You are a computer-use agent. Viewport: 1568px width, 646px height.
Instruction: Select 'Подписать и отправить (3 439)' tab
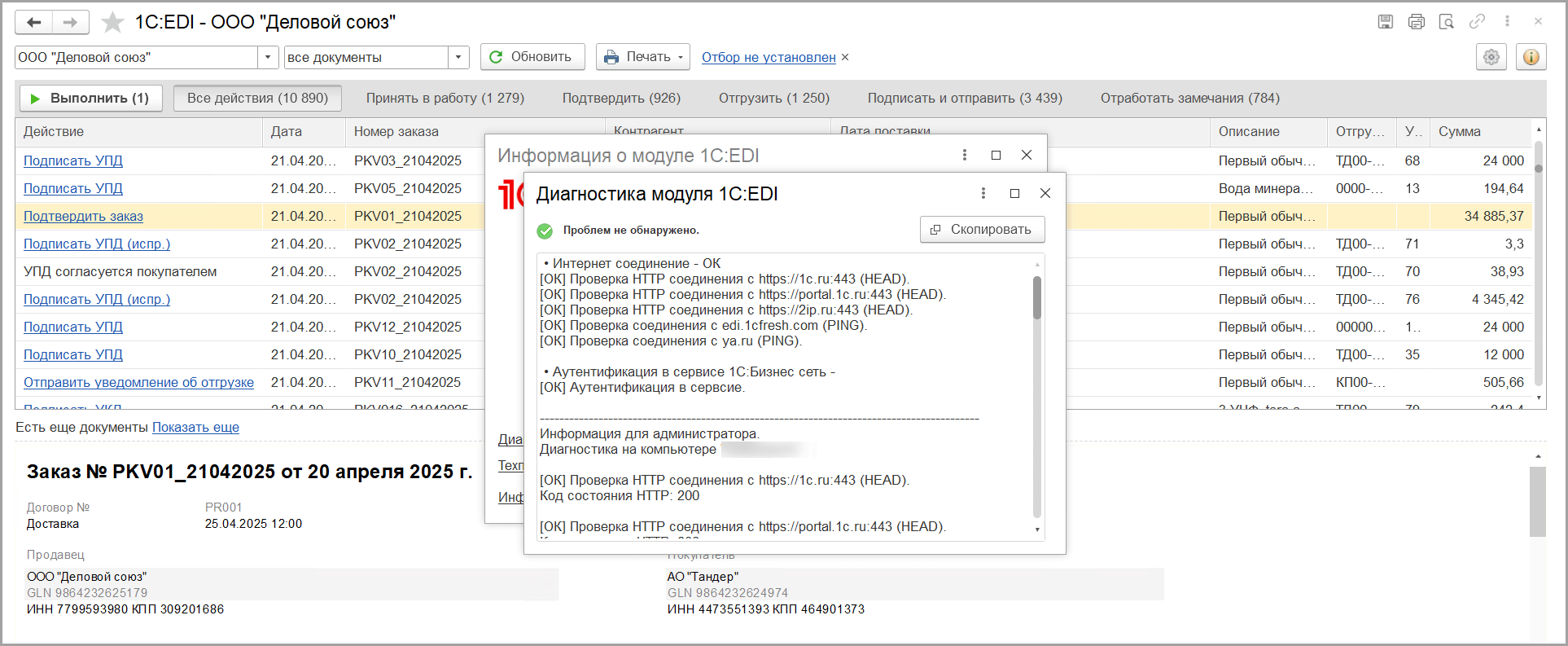(x=965, y=98)
